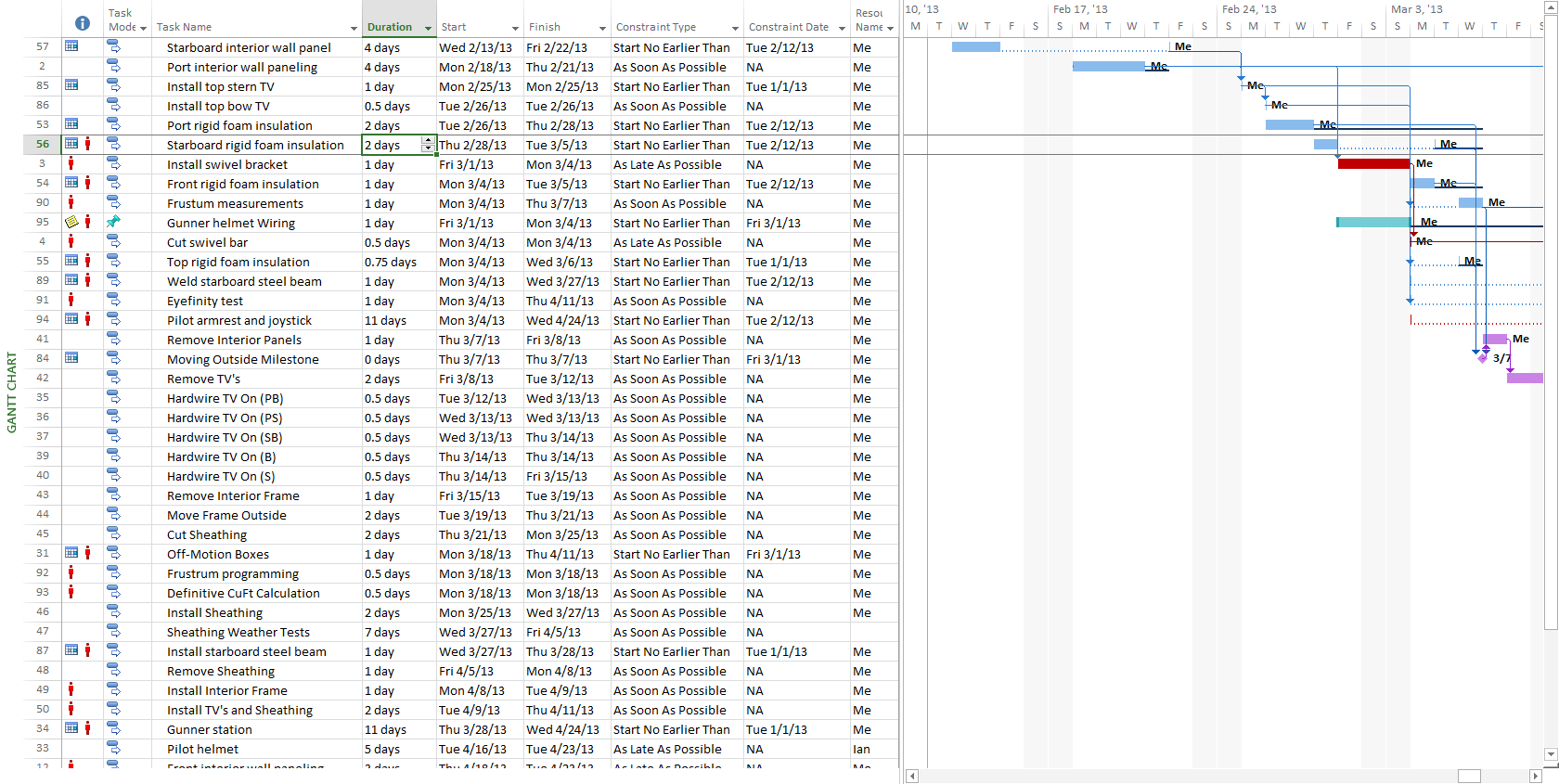1559x784 pixels.
Task: Open the Finish column filter dropdown
Action: tap(602, 28)
